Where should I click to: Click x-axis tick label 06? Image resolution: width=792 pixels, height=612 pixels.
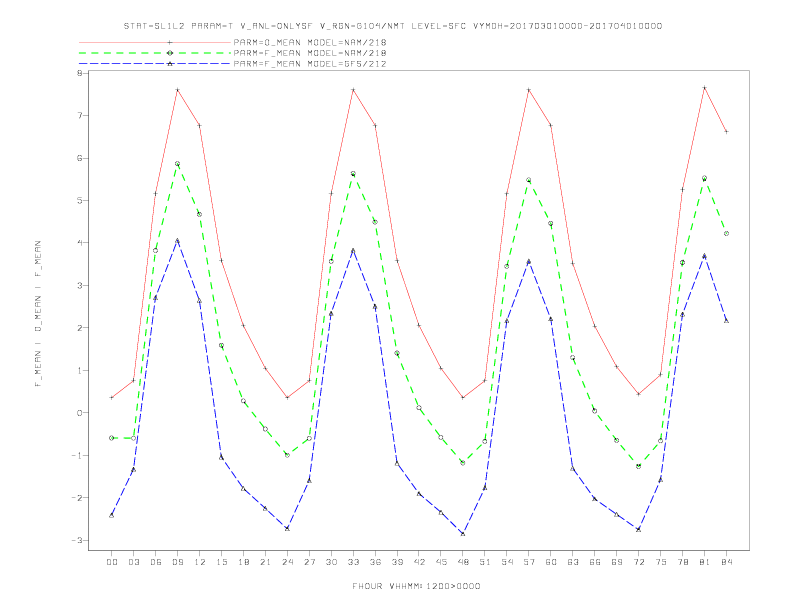pos(156,562)
